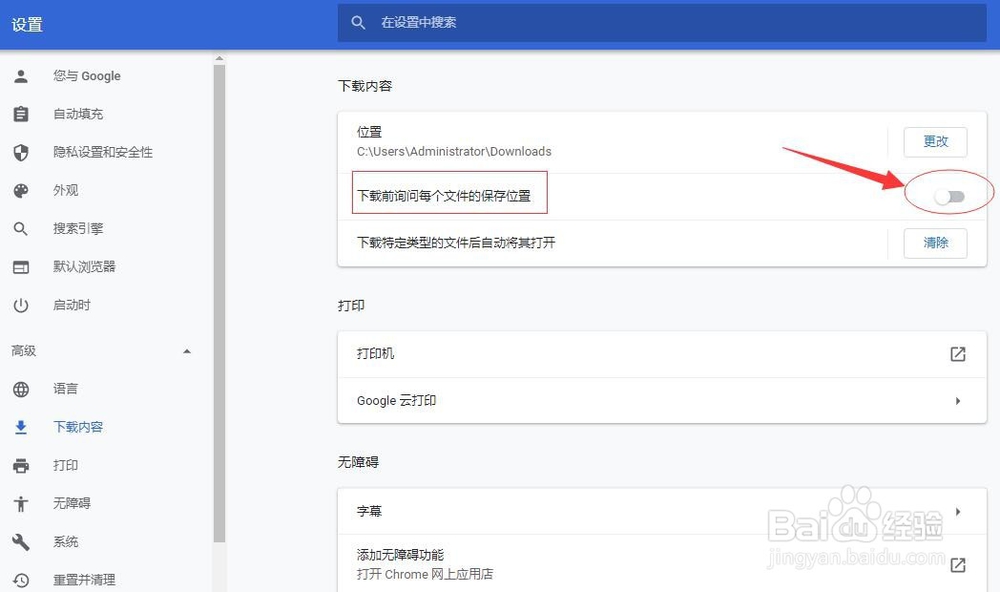Open external link icon for 打印机
The image size is (1000, 592).
click(x=957, y=354)
